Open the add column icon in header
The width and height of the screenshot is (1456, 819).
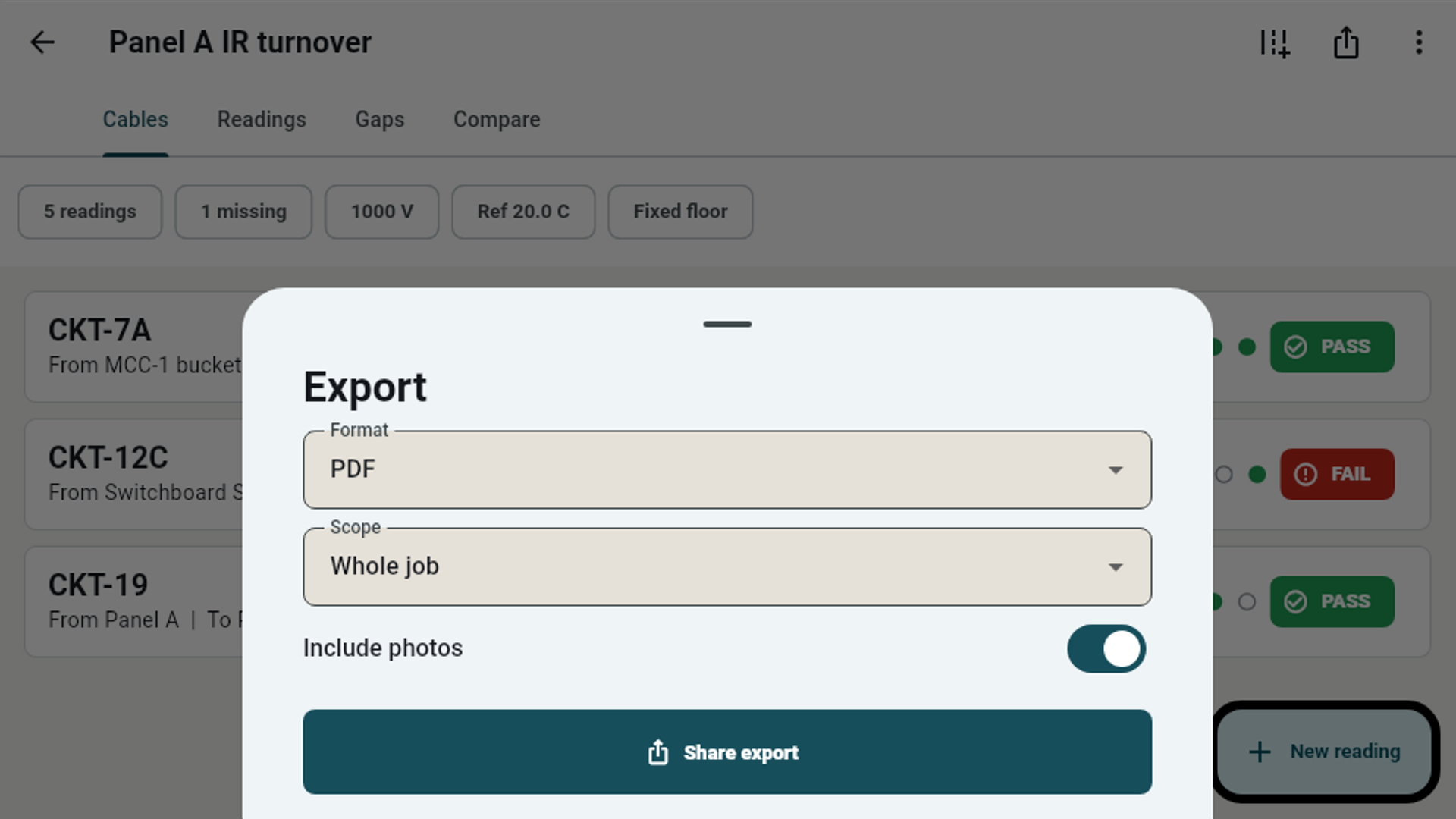[x=1275, y=42]
